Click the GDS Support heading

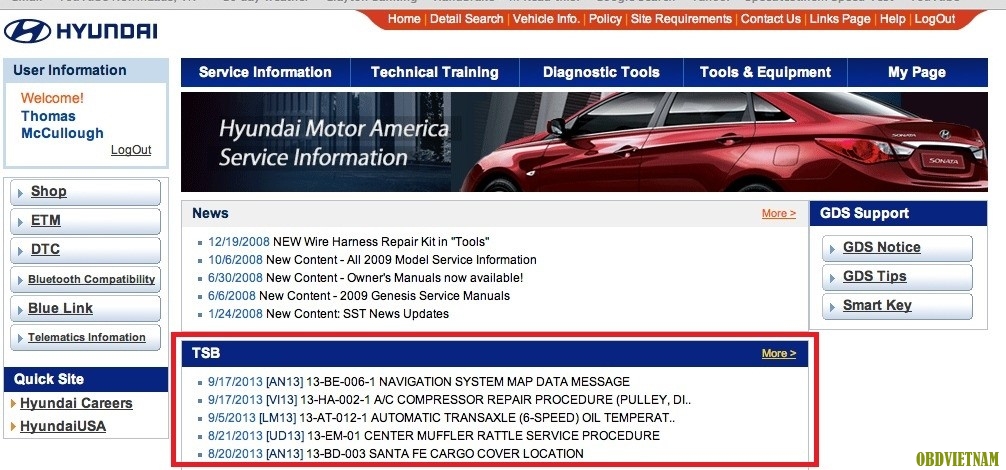click(864, 214)
